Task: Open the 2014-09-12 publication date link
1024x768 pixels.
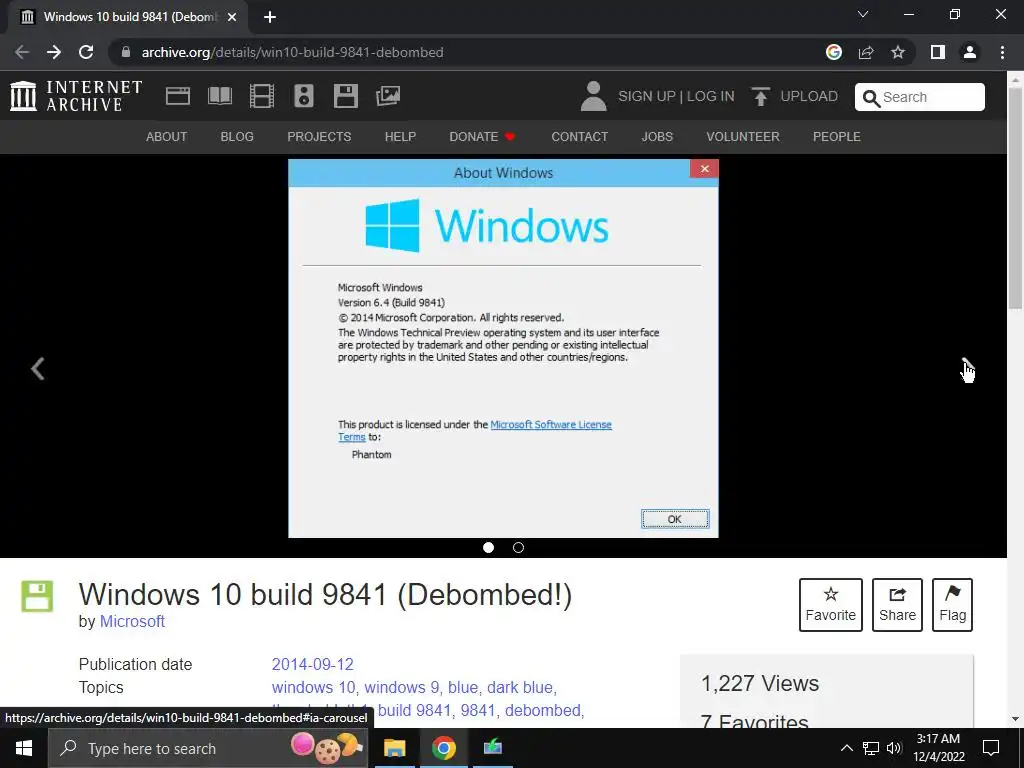Action: coord(312,664)
